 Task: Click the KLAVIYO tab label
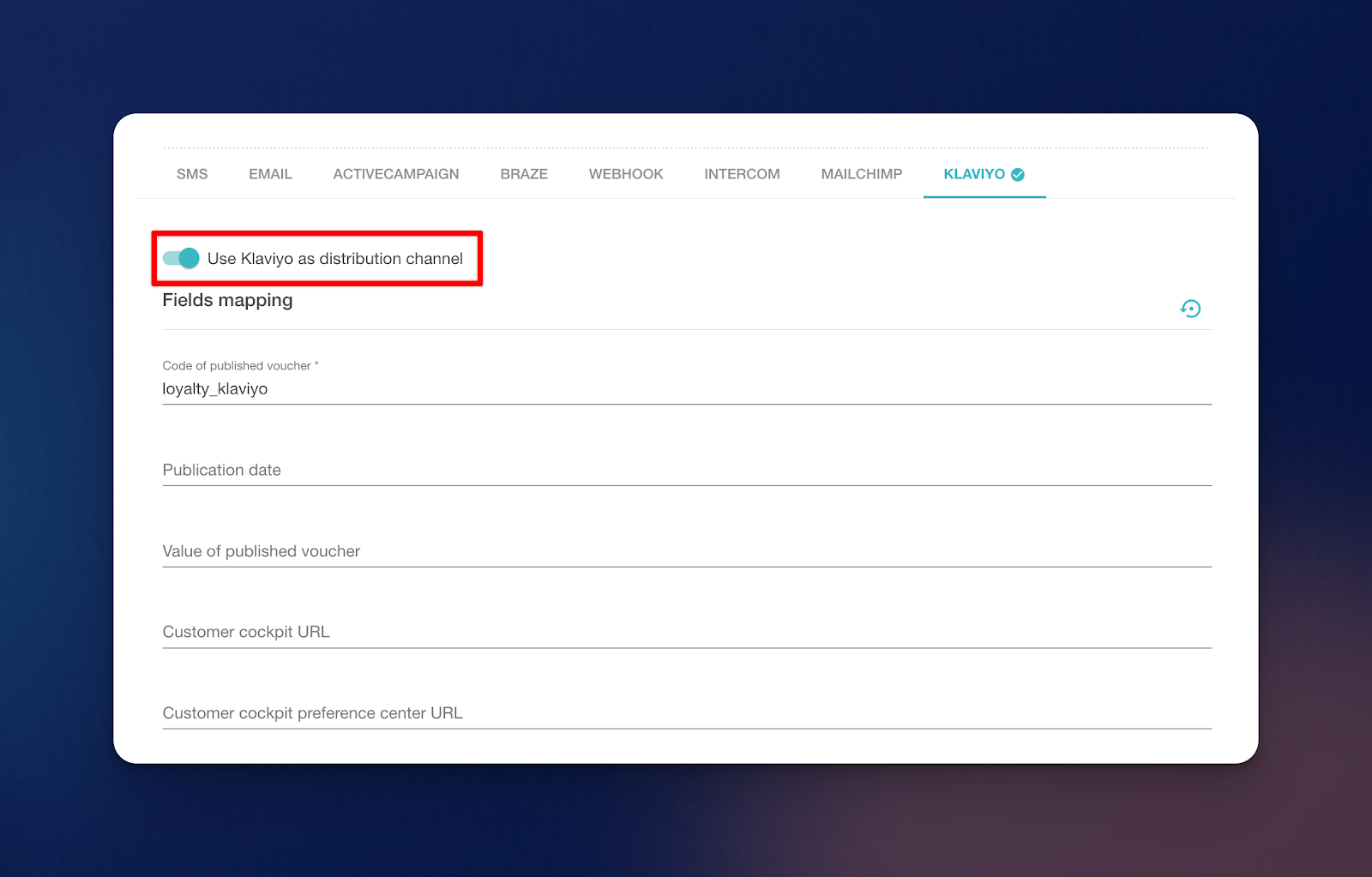pyautogui.click(x=974, y=174)
